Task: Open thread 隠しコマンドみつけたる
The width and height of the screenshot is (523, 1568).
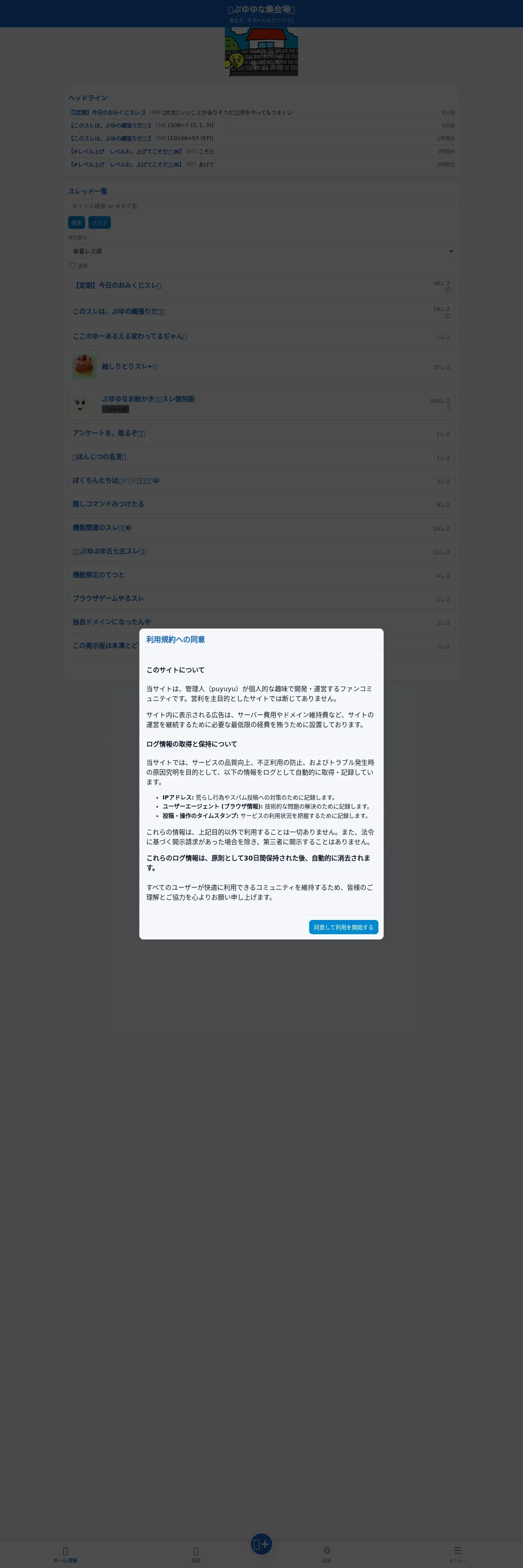Action: [261, 505]
